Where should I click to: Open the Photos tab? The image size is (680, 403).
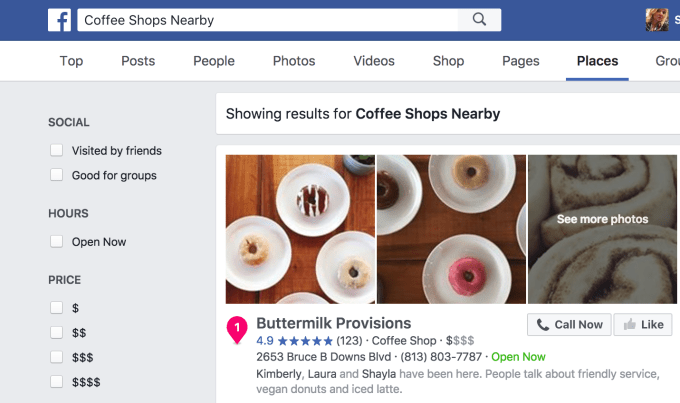[x=294, y=61]
